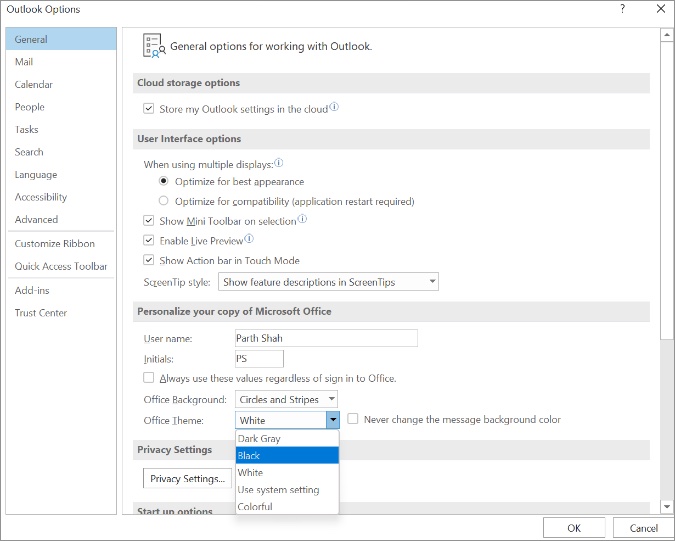This screenshot has width=675, height=541.
Task: Open the Add-ins category
Action: (x=61, y=291)
